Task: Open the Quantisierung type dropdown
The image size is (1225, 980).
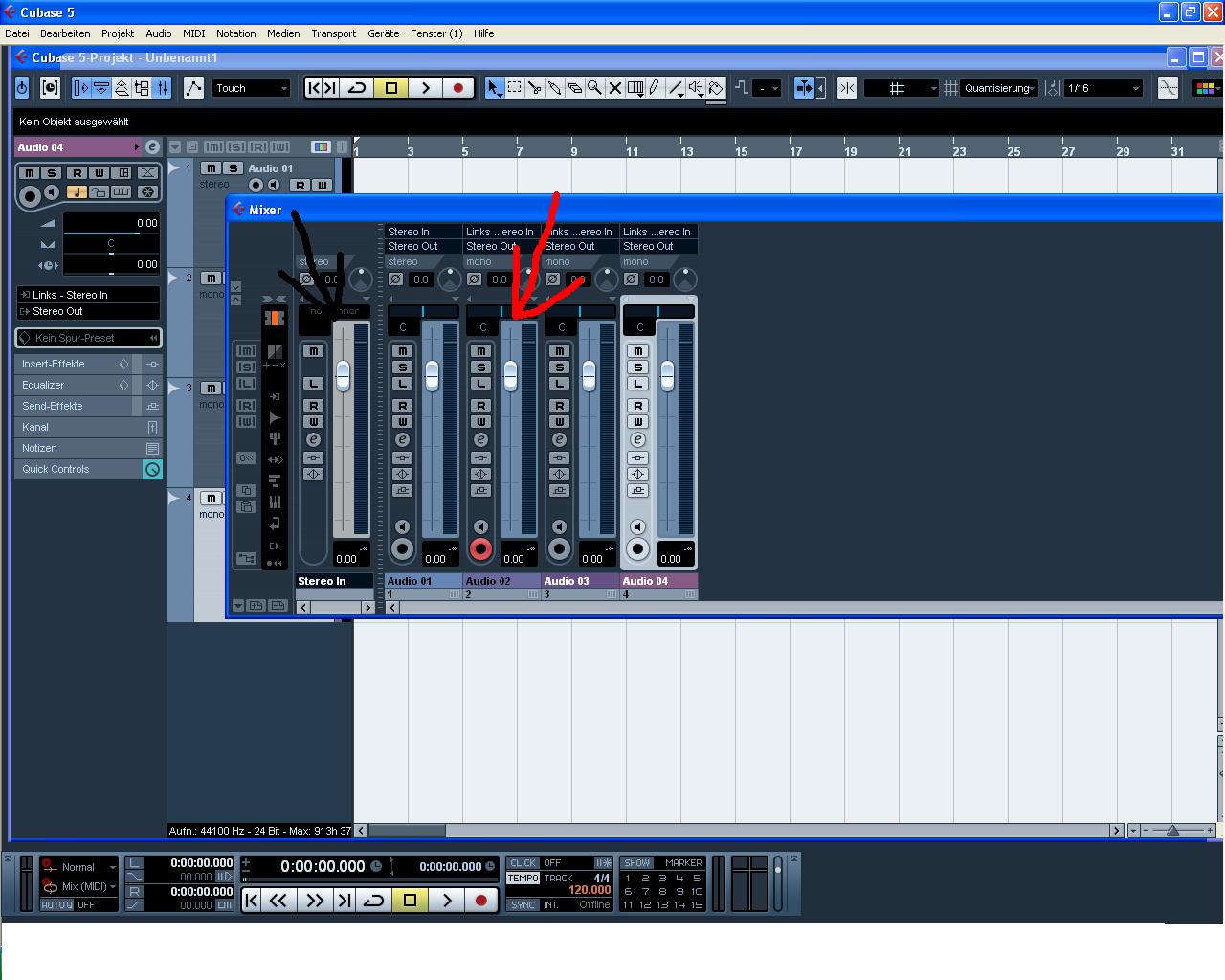Action: pyautogui.click(x=1000, y=88)
